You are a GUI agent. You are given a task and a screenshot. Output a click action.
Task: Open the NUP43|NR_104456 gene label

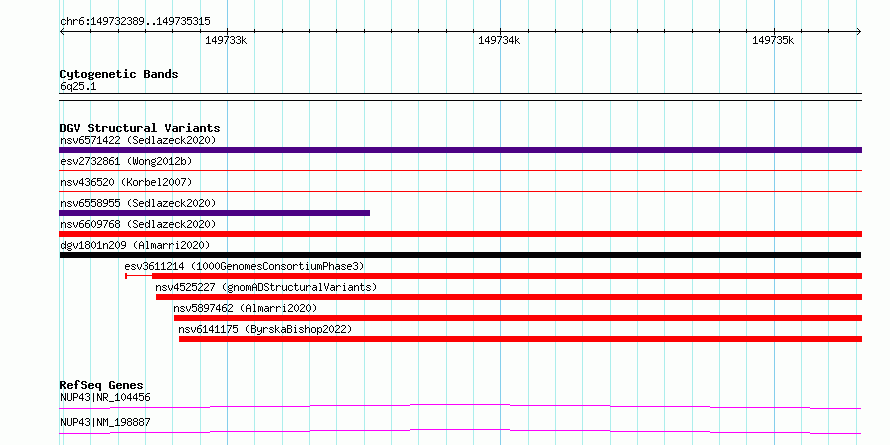click(105, 397)
